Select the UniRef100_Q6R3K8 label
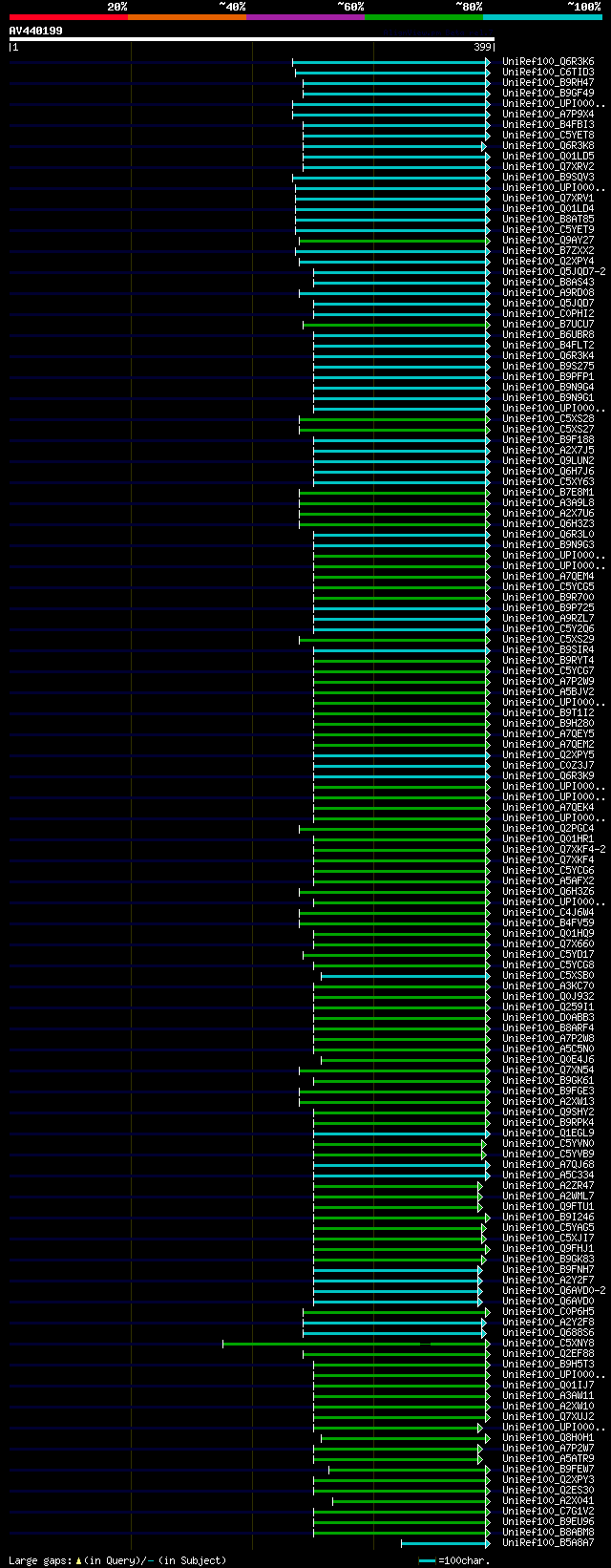The height and width of the screenshot is (1568, 611). tap(548, 145)
